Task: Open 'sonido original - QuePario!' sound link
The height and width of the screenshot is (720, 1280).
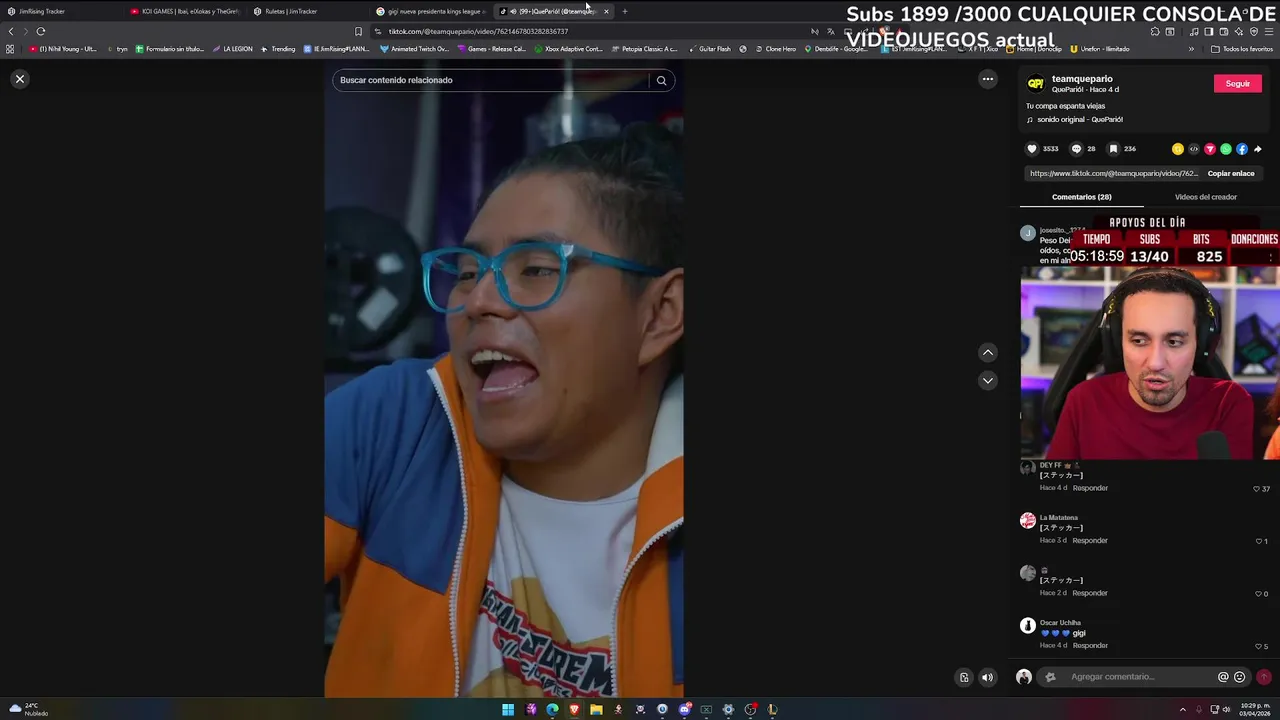Action: [1080, 119]
